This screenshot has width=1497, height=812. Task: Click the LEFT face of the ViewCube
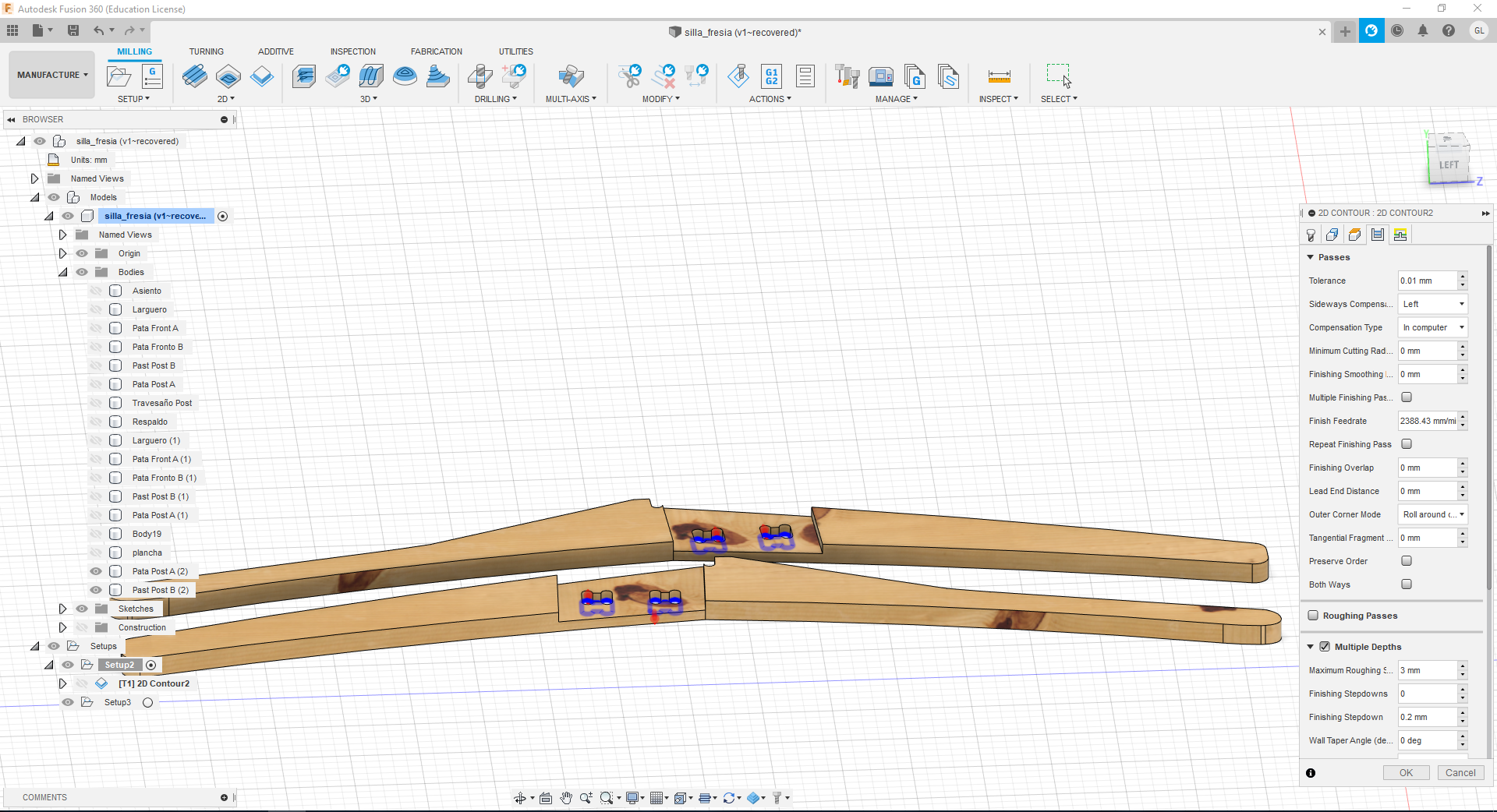click(x=1449, y=165)
